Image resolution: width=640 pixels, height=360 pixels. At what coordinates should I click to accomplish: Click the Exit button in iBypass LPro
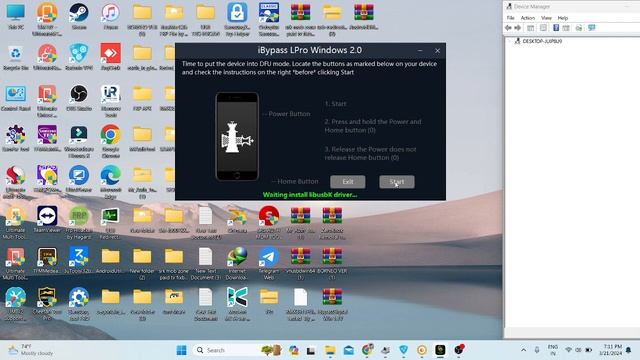click(348, 182)
